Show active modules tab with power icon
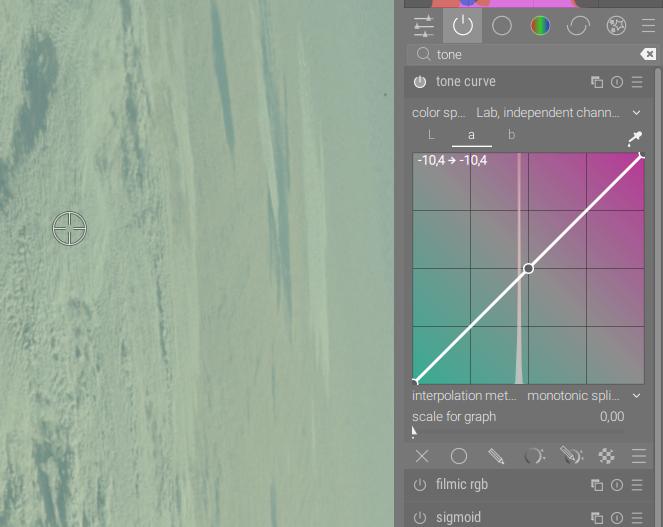Viewport: 663px width, 527px height. point(463,26)
